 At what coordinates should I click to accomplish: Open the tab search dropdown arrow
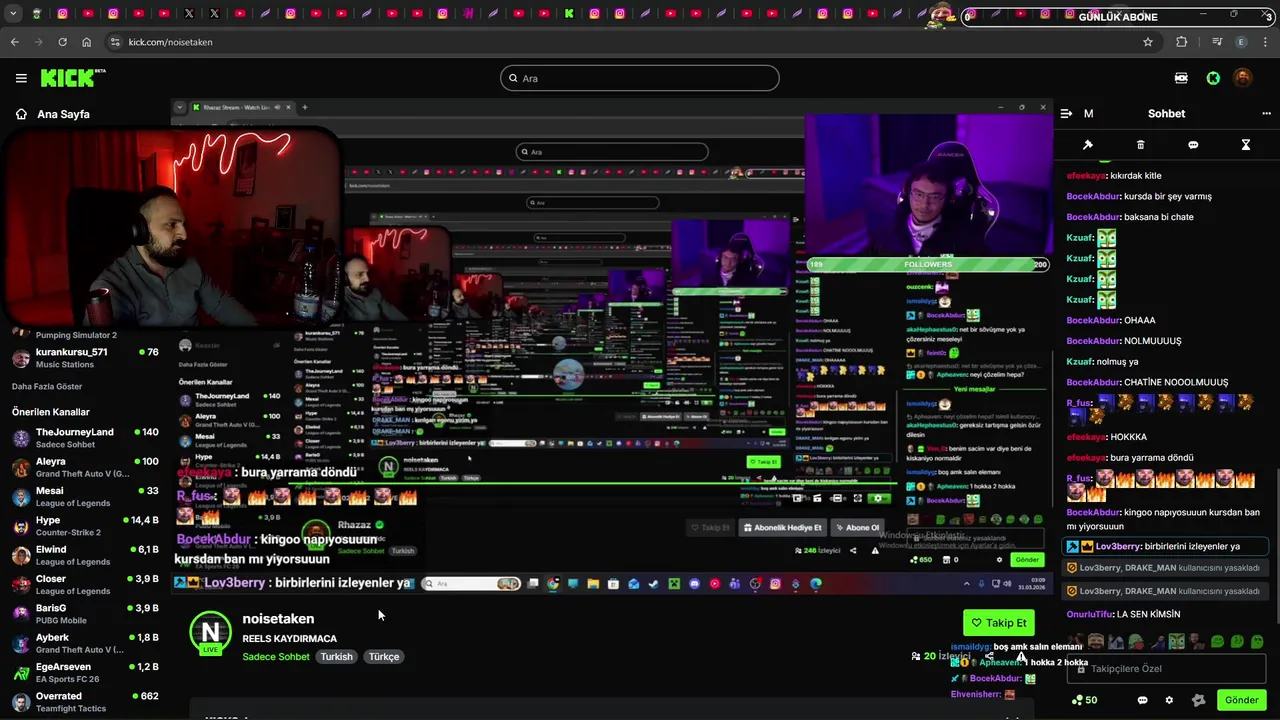pyautogui.click(x=11, y=14)
